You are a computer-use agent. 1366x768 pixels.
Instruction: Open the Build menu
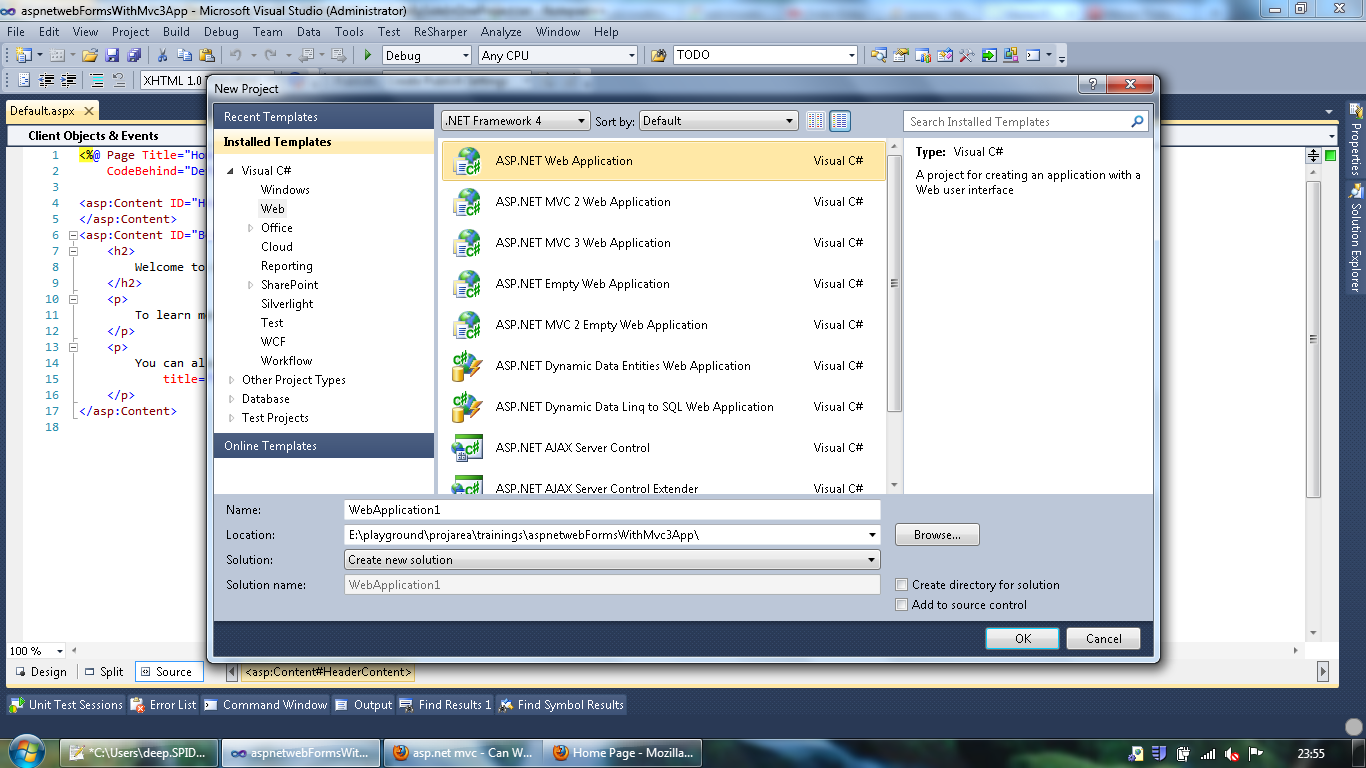(176, 32)
